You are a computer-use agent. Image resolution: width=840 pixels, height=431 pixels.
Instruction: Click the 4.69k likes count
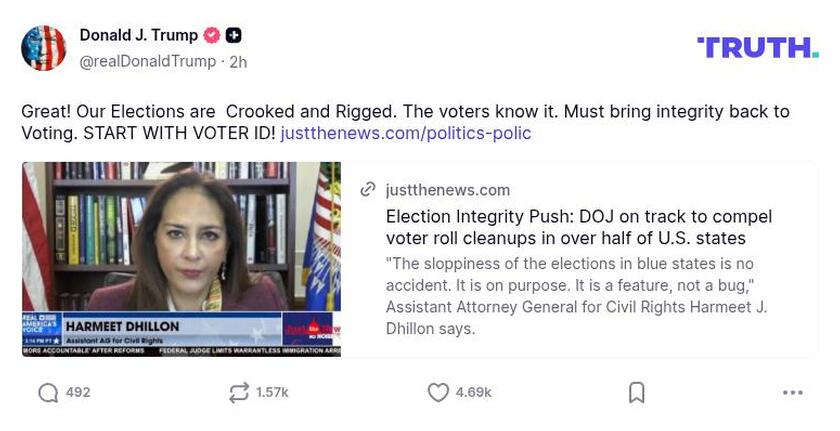click(x=473, y=393)
